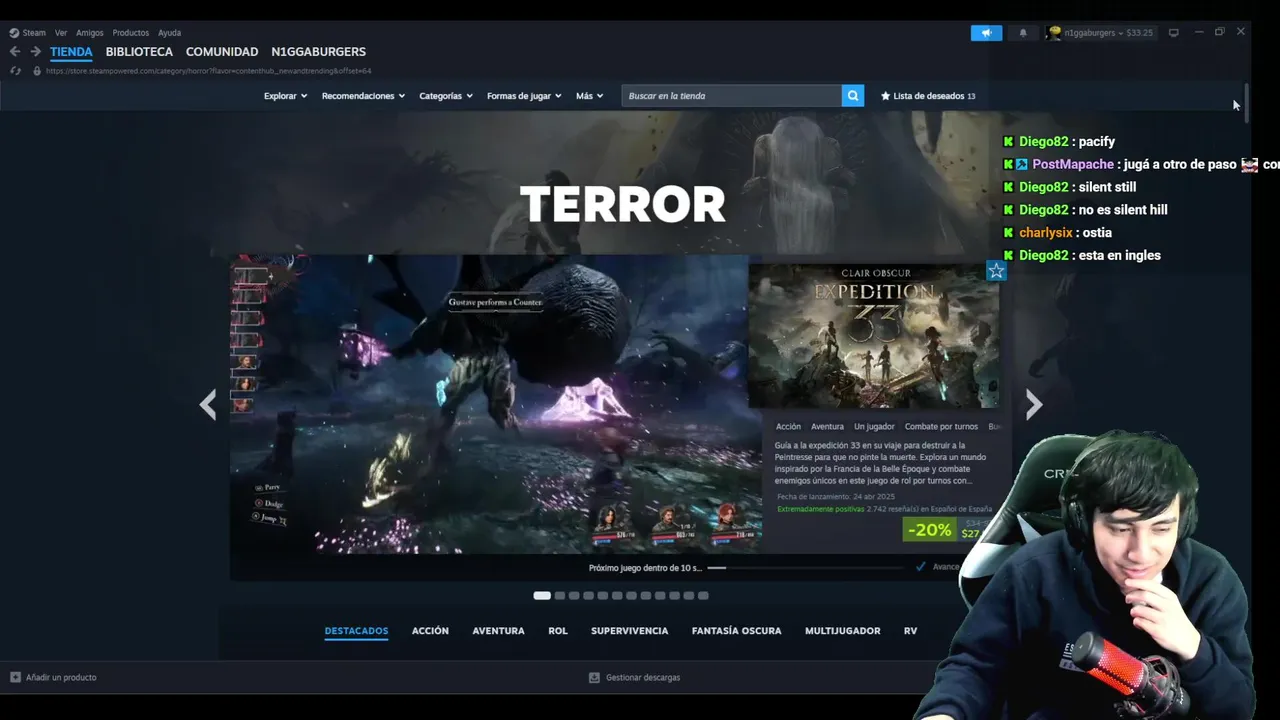Select the ACCIÓN tab

point(430,631)
